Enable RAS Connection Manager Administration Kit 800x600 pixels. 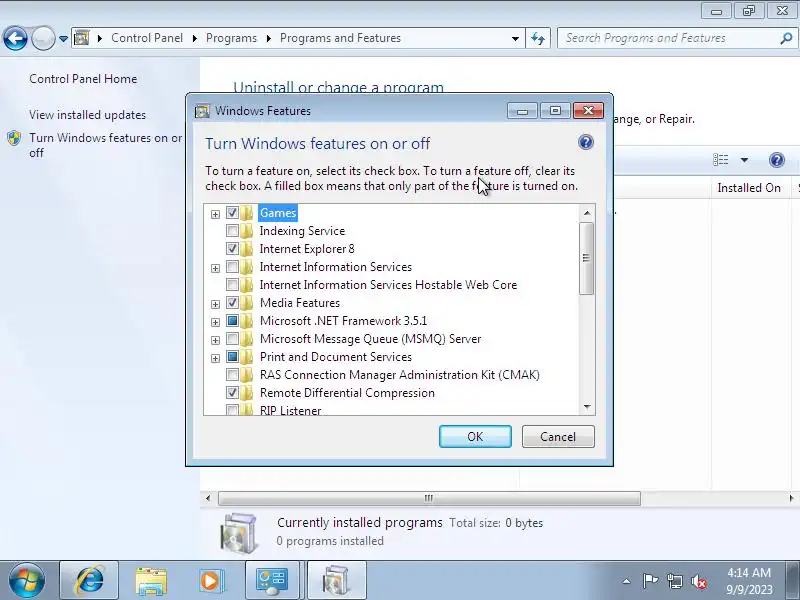pos(232,375)
